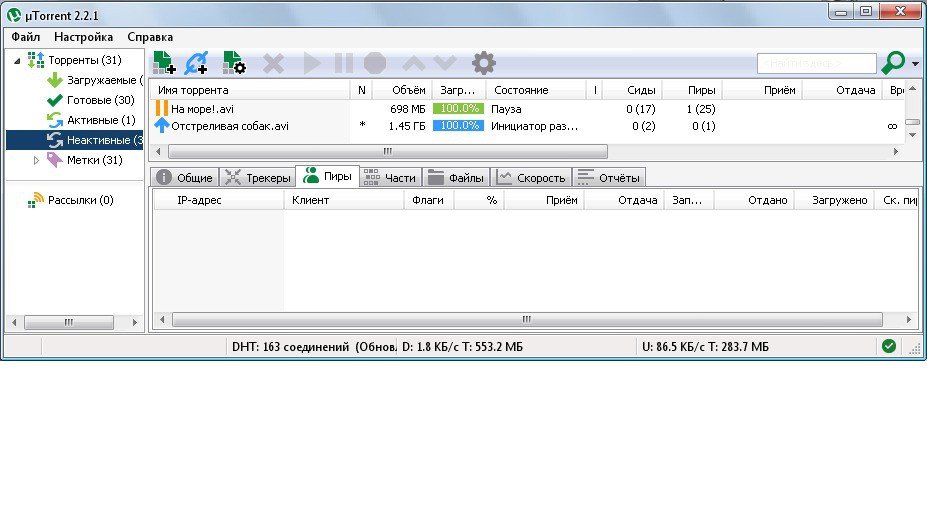Maximize the µTorrent window
The image size is (927, 525).
pyautogui.click(x=866, y=11)
